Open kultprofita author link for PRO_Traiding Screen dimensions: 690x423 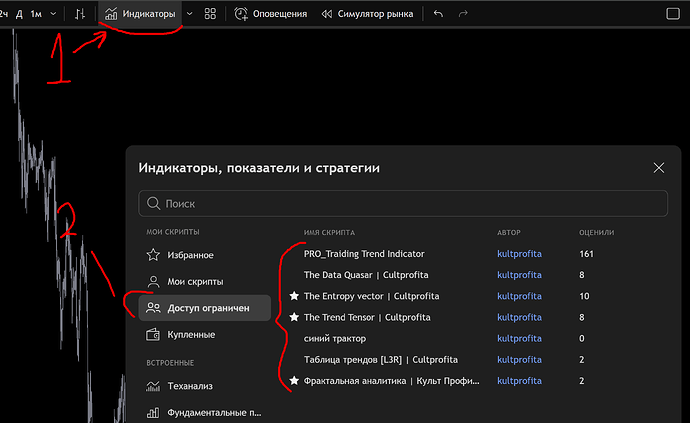519,254
